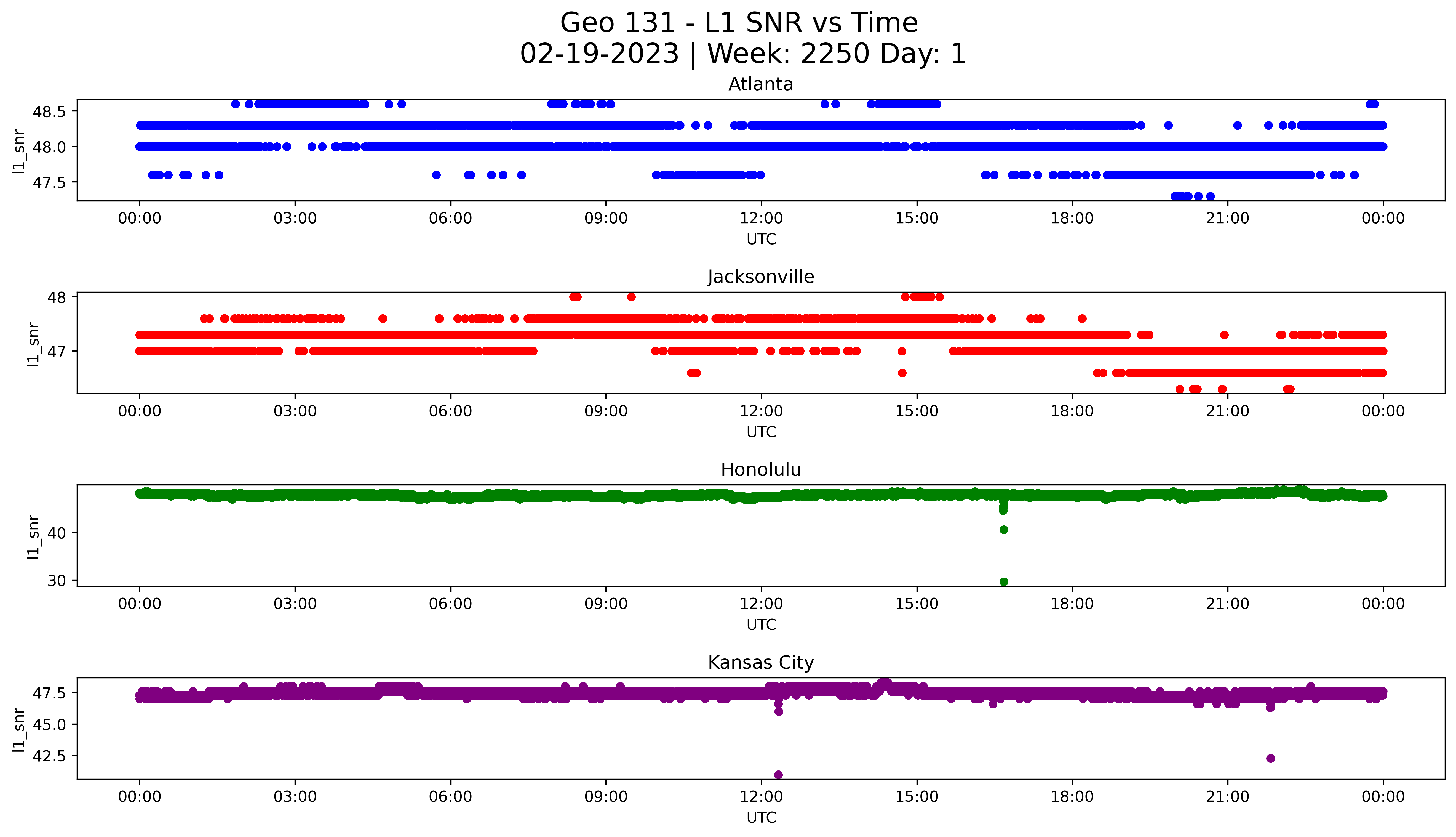
Task: Click the 48.0 y-tick on Atlanta plot
Action: 50,147
